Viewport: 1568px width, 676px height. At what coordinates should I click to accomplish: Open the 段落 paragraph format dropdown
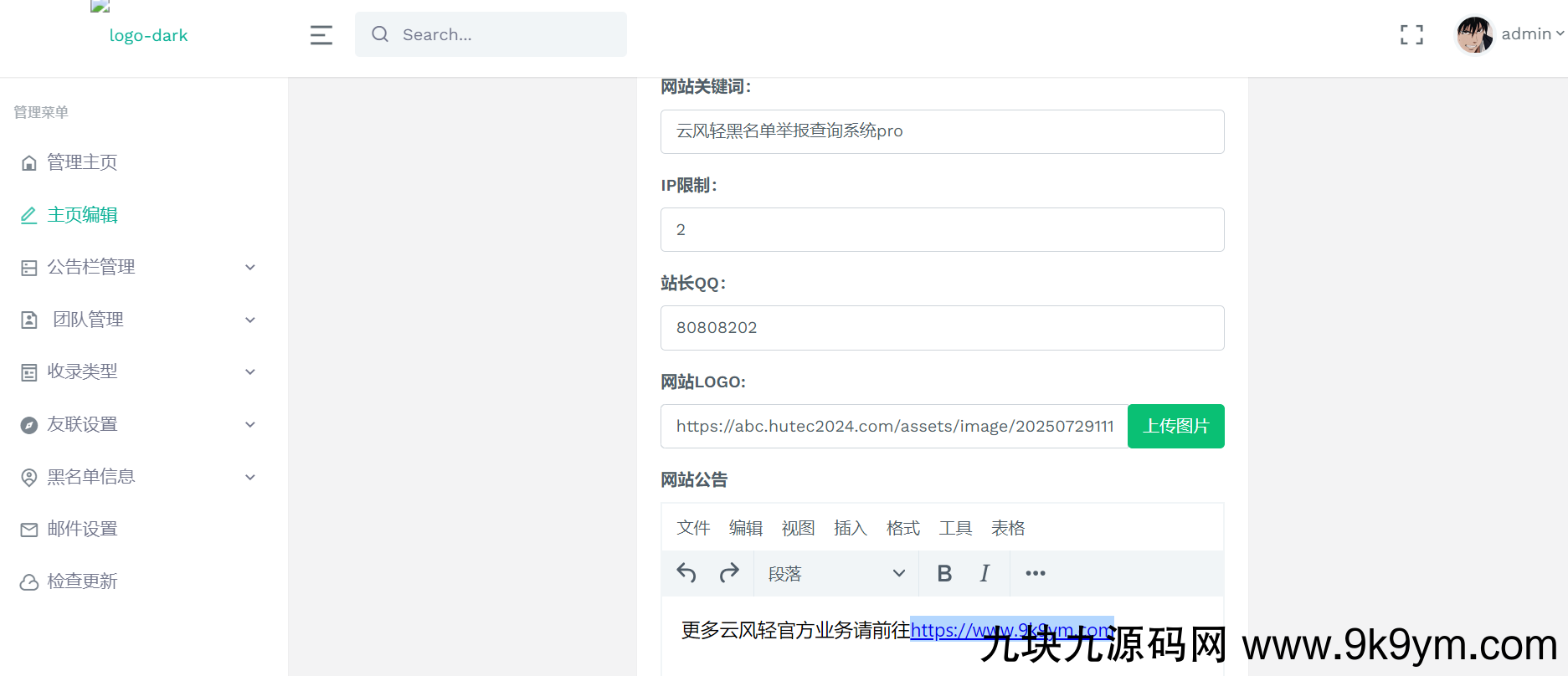click(836, 573)
